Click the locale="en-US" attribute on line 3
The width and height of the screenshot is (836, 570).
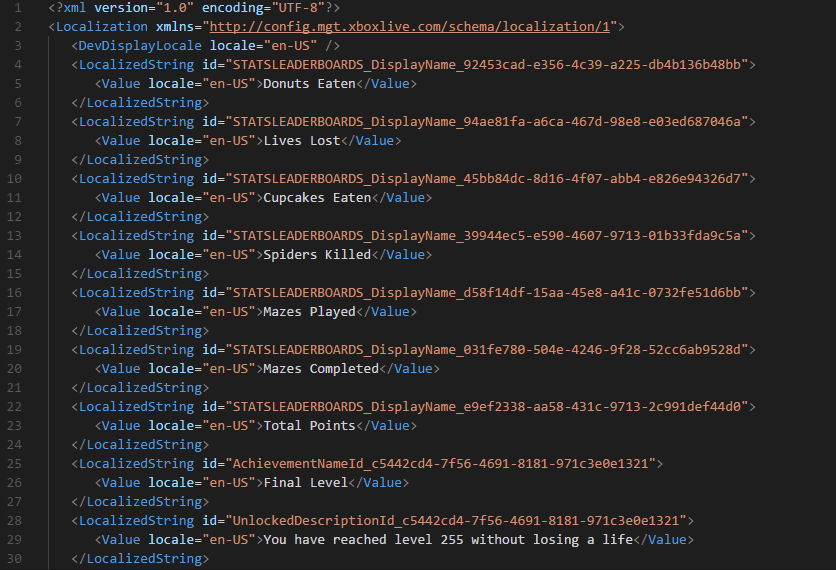(263, 46)
